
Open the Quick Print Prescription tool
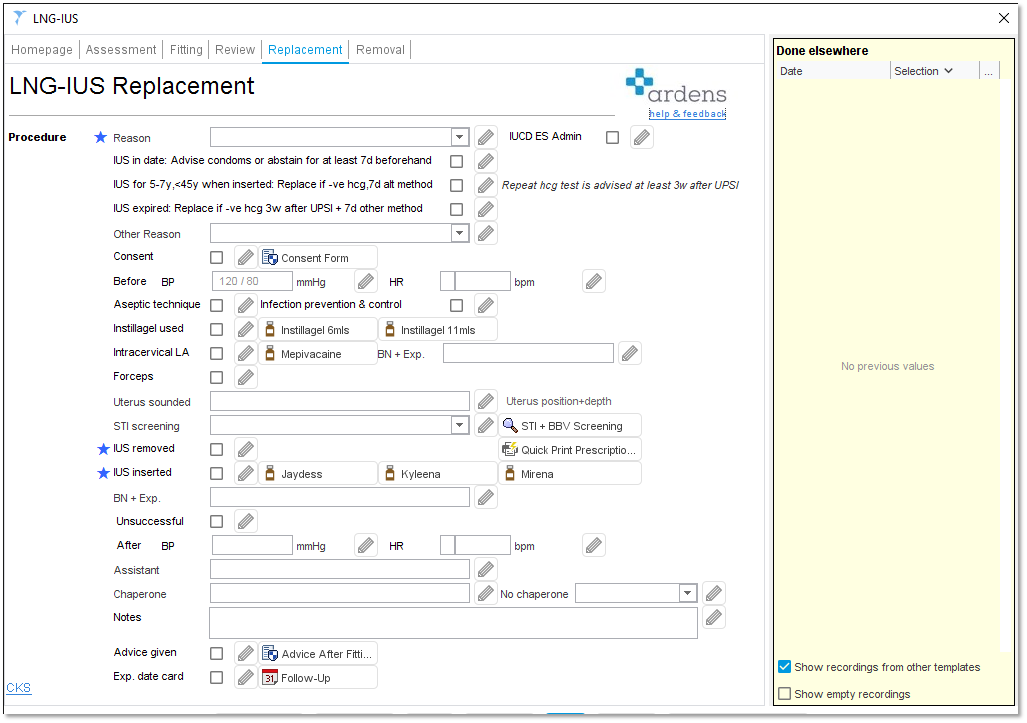pos(569,448)
